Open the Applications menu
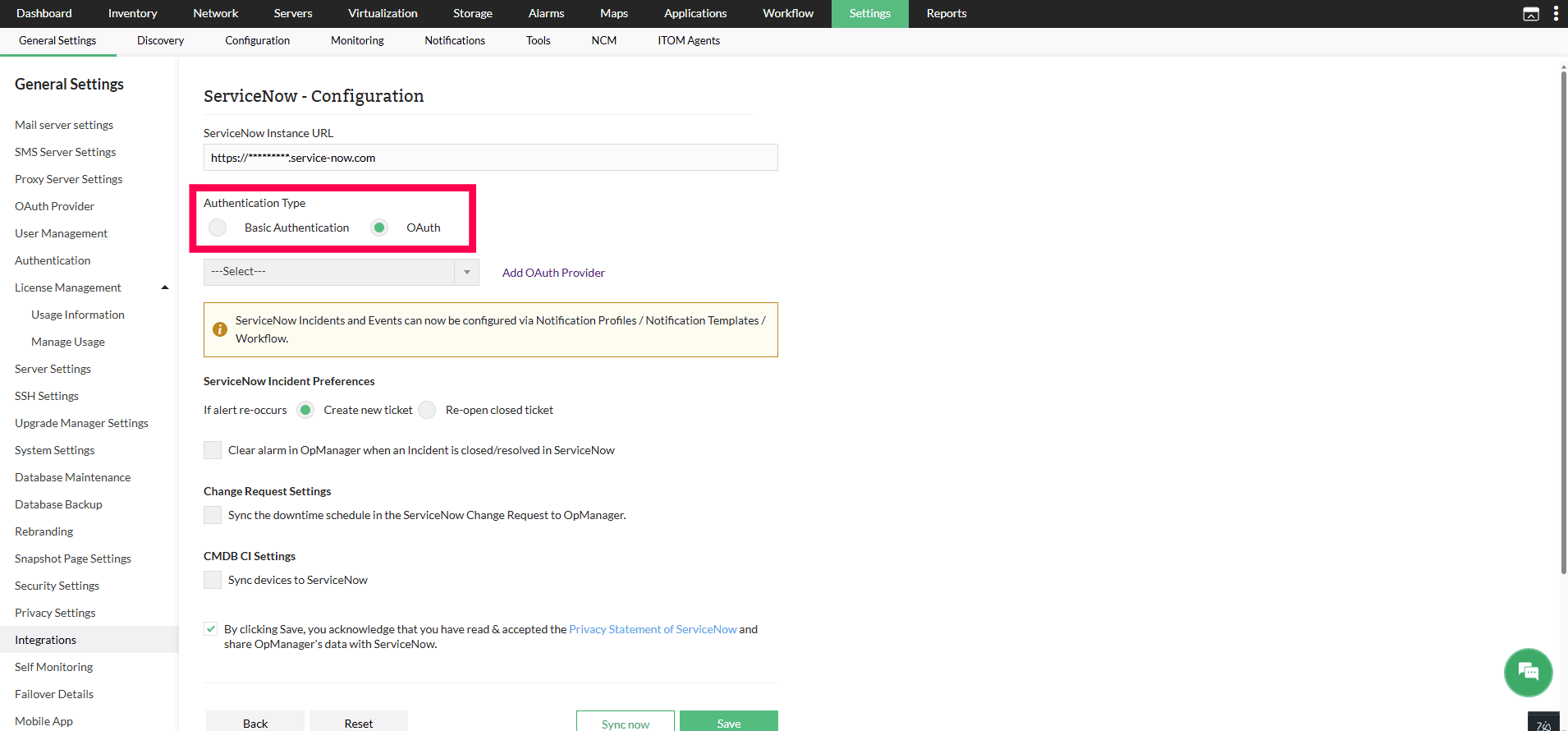Viewport: 1568px width, 731px height. point(695,13)
